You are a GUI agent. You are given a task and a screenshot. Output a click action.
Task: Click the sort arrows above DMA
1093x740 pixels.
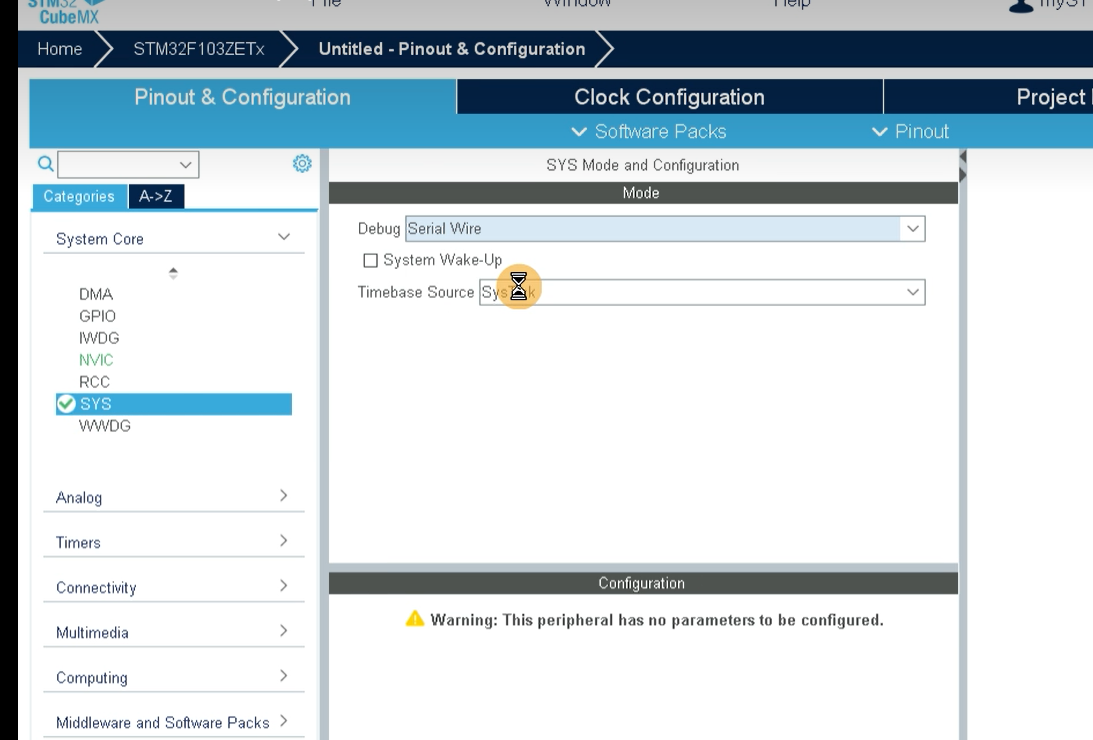click(174, 273)
